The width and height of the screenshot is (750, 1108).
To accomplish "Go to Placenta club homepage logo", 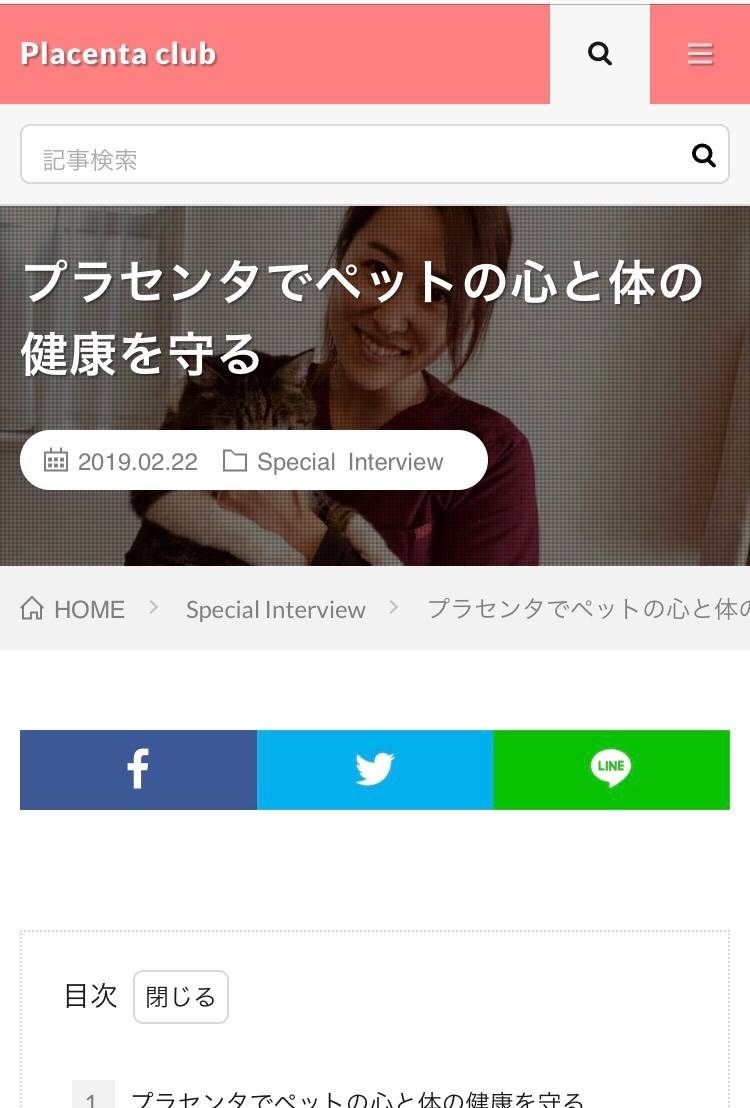I will pos(118,54).
